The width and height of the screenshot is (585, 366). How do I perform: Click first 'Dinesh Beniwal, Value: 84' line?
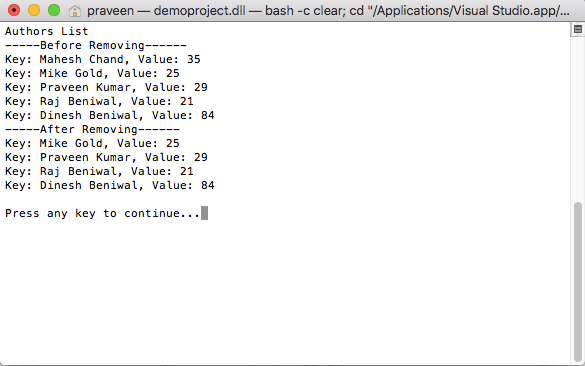(110, 115)
